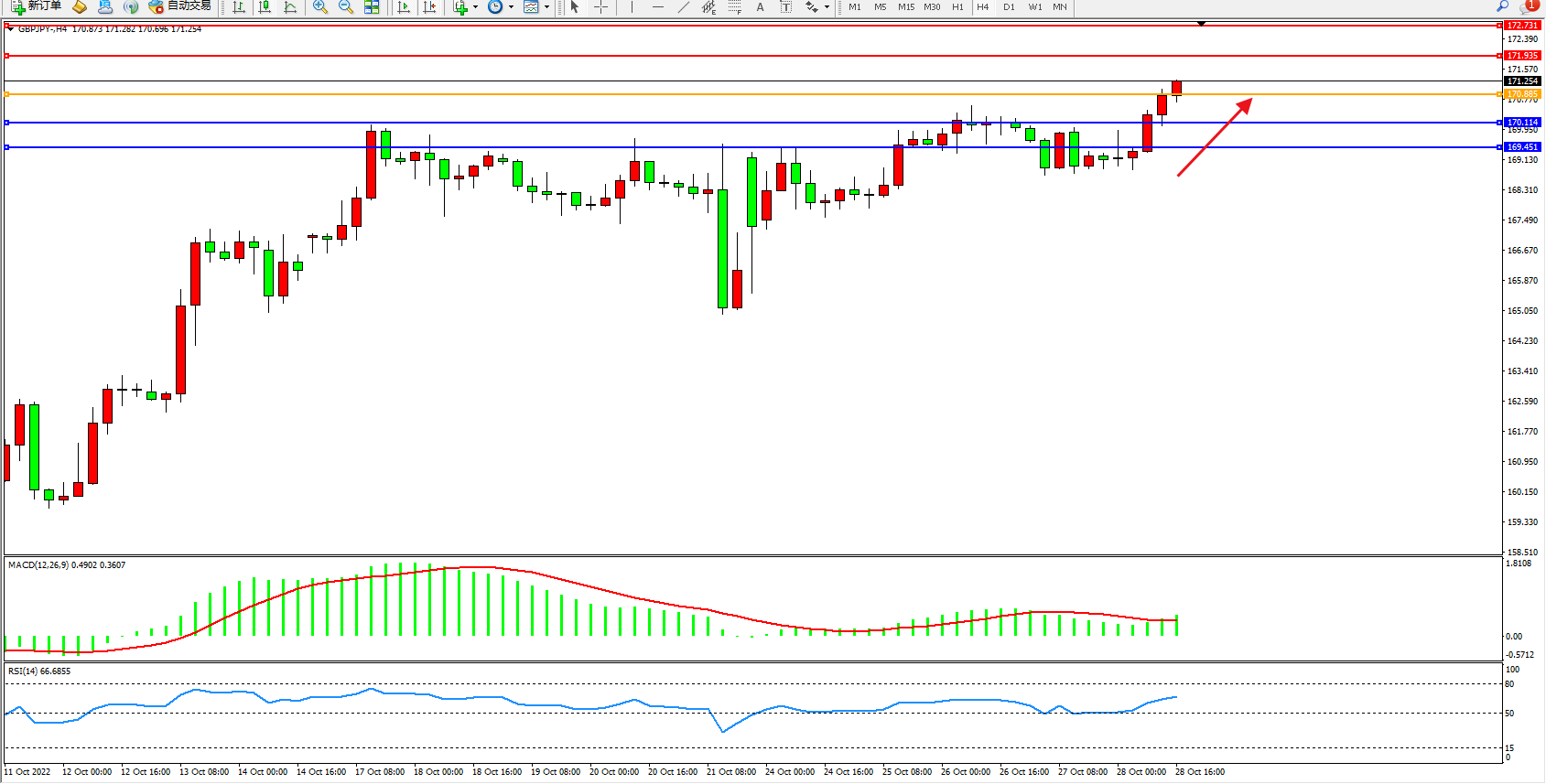Viewport: 1546px width, 784px height.
Task: Switch to the H1 timeframe
Action: 957,7
